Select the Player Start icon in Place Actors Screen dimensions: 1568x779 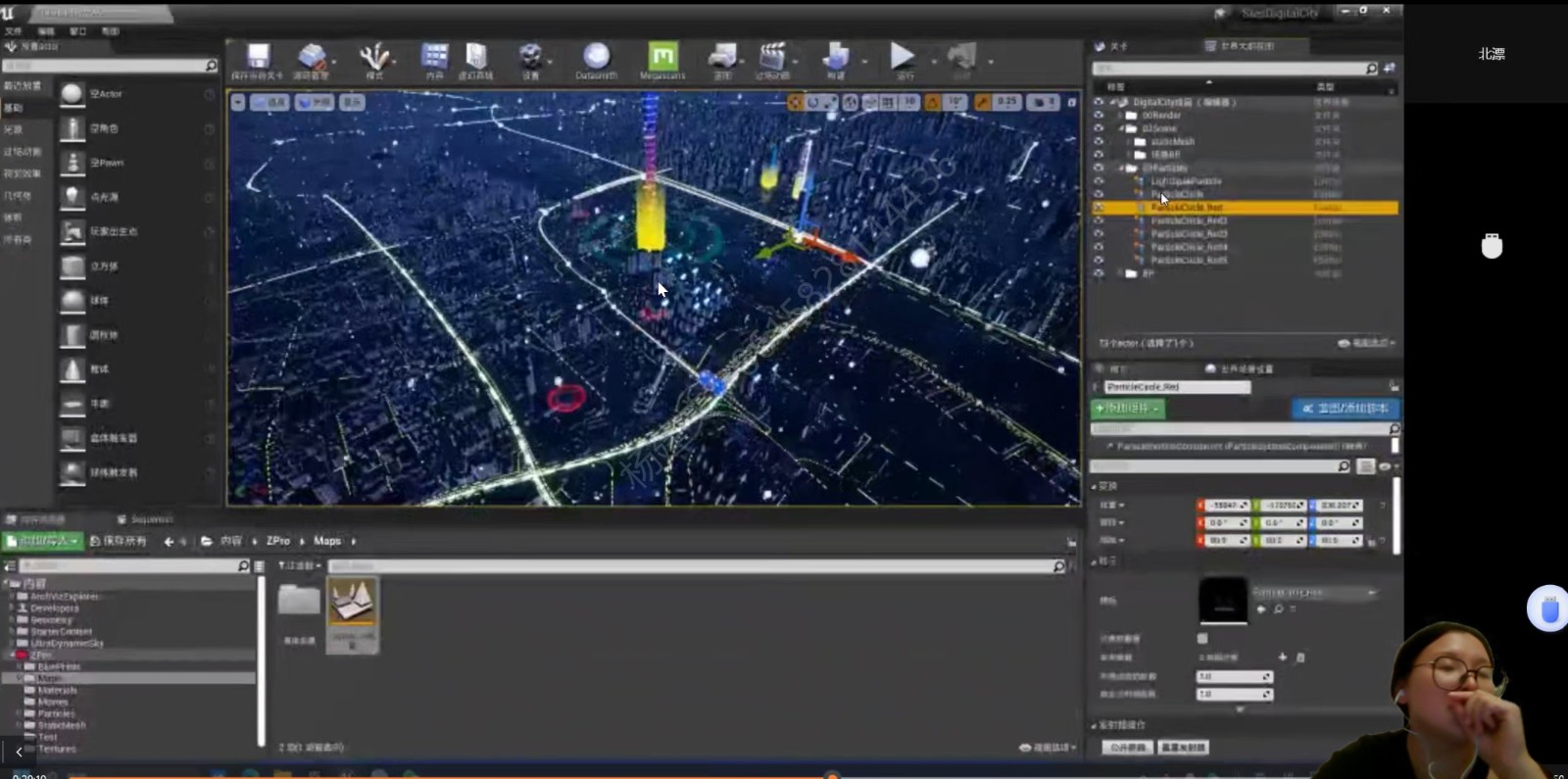[x=73, y=231]
